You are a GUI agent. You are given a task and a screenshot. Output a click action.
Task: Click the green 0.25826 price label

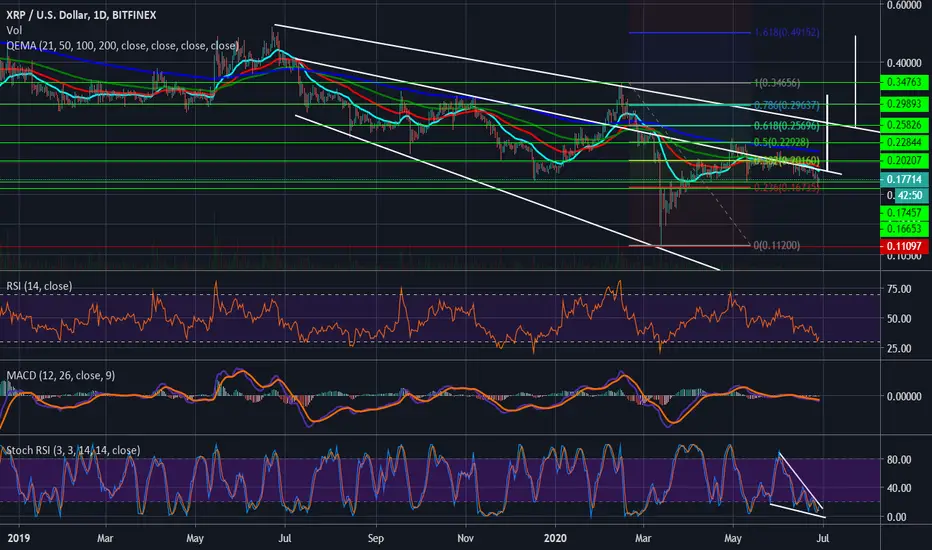tap(904, 125)
